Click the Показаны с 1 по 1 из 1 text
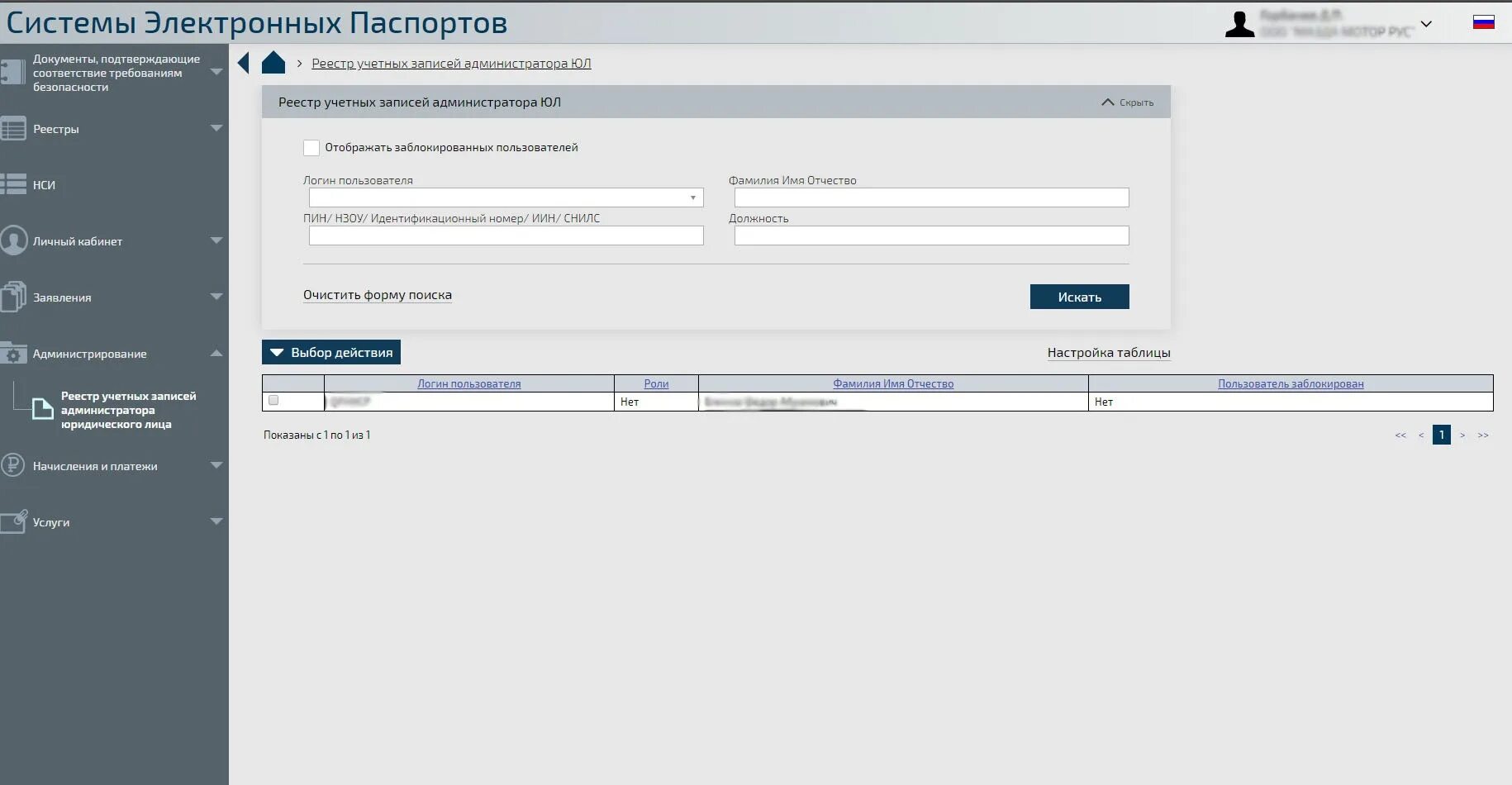This screenshot has width=1512, height=785. [317, 435]
